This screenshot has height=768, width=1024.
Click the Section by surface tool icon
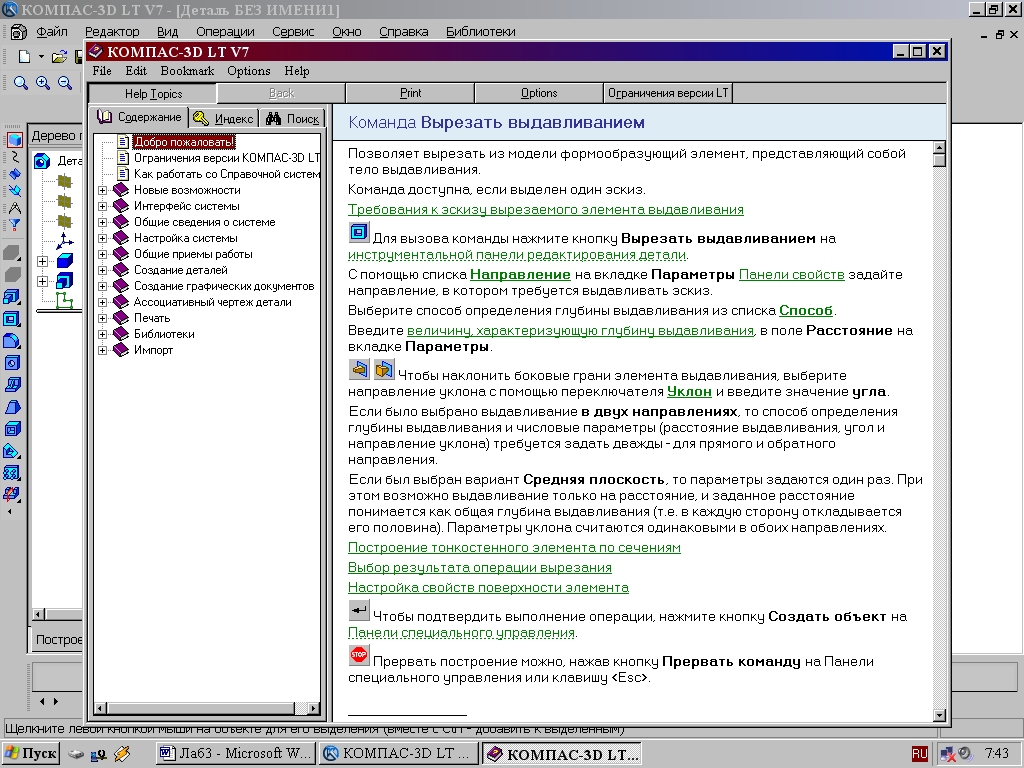pos(12,451)
